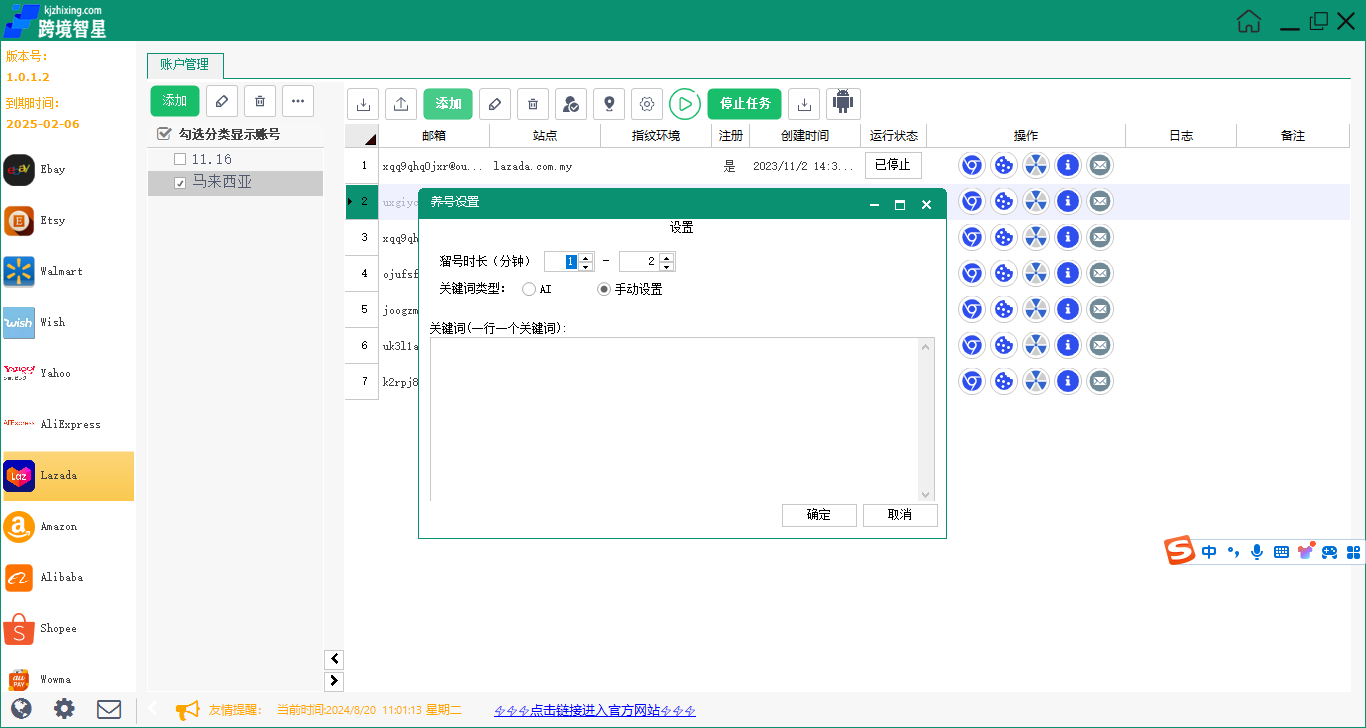Confirm the dialog with 确定
The width and height of the screenshot is (1366, 728).
[819, 515]
